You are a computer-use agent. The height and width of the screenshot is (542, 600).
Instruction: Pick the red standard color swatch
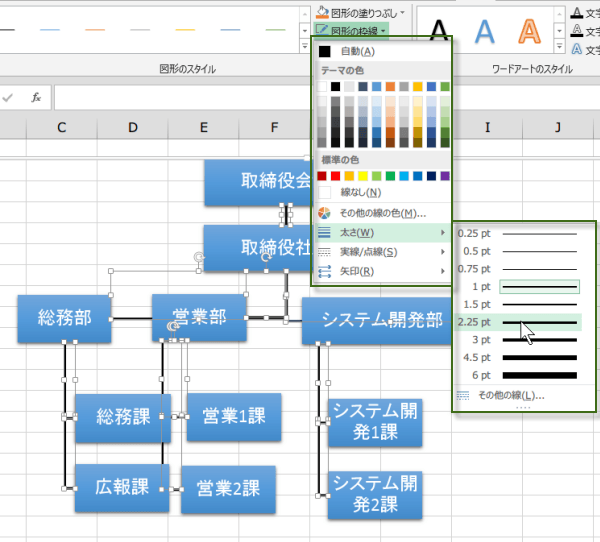336,176
